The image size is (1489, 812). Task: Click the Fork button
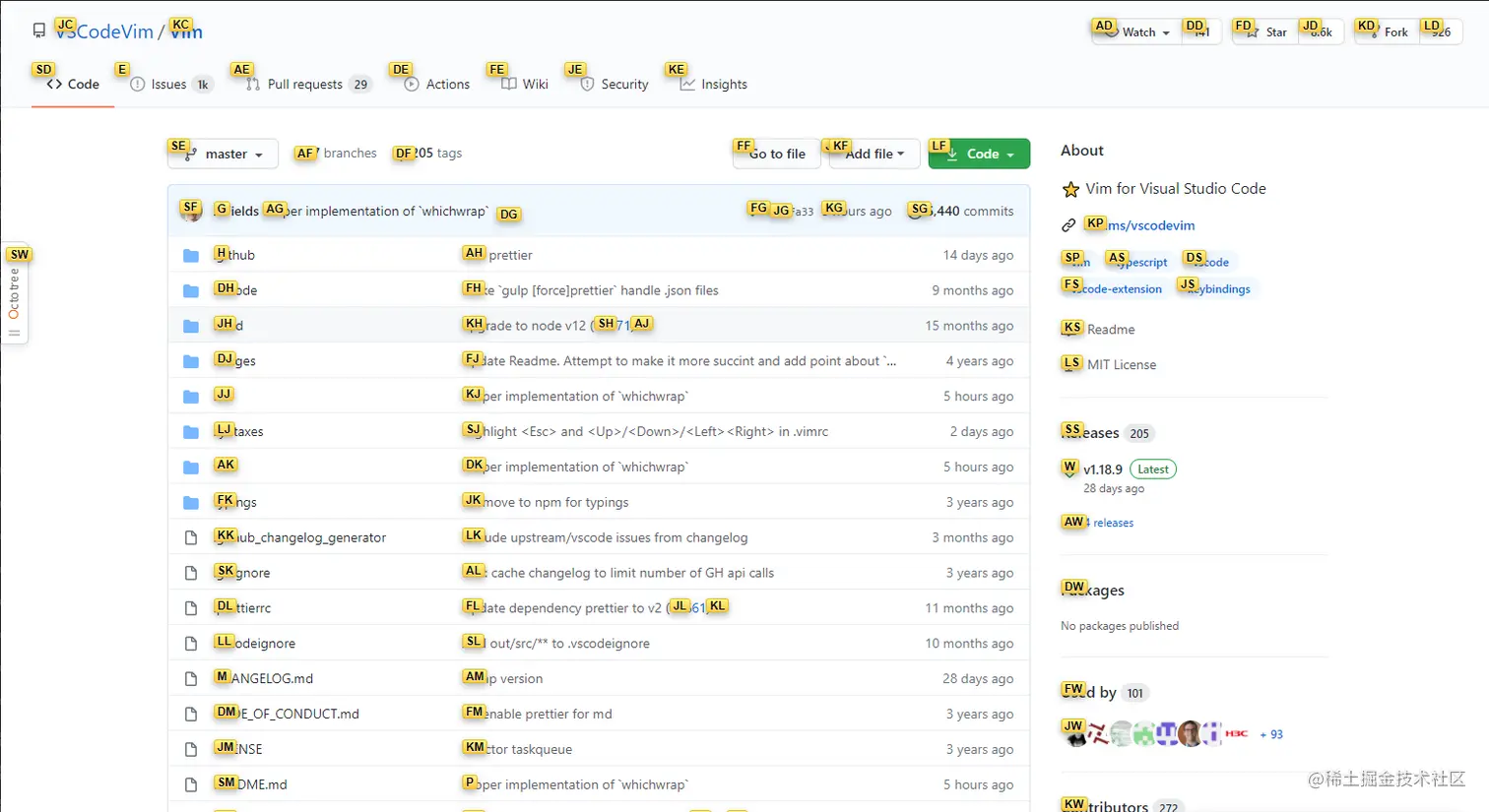point(1386,32)
